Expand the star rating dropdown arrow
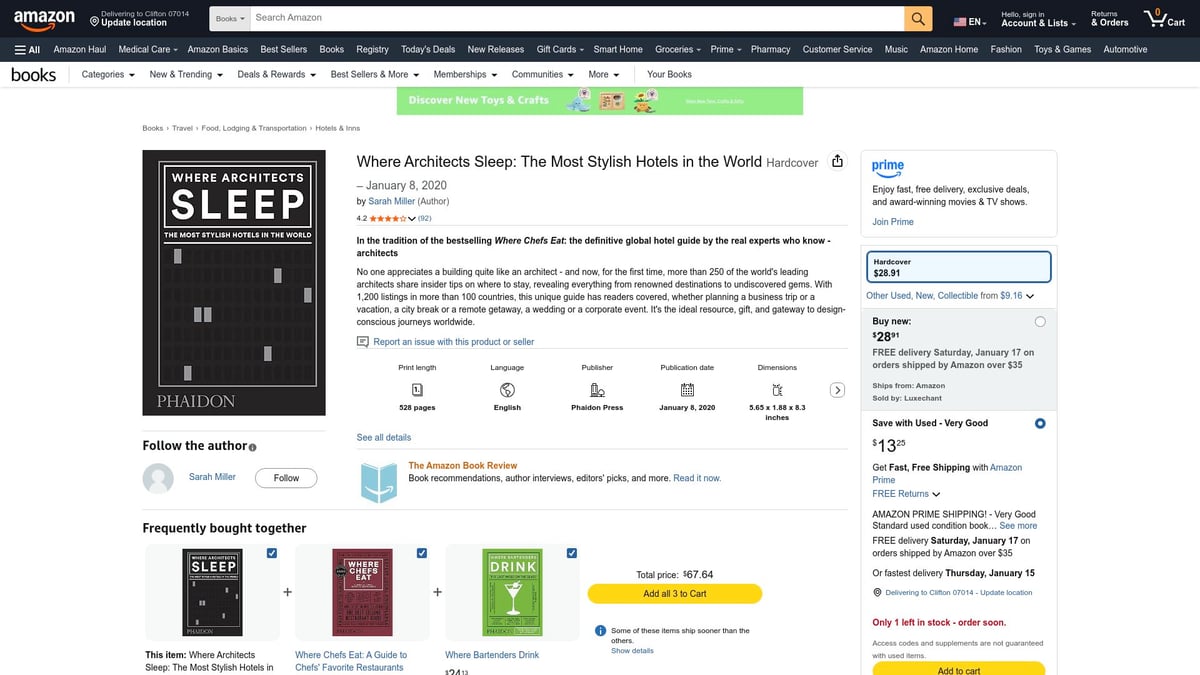The height and width of the screenshot is (675, 1200). (411, 218)
